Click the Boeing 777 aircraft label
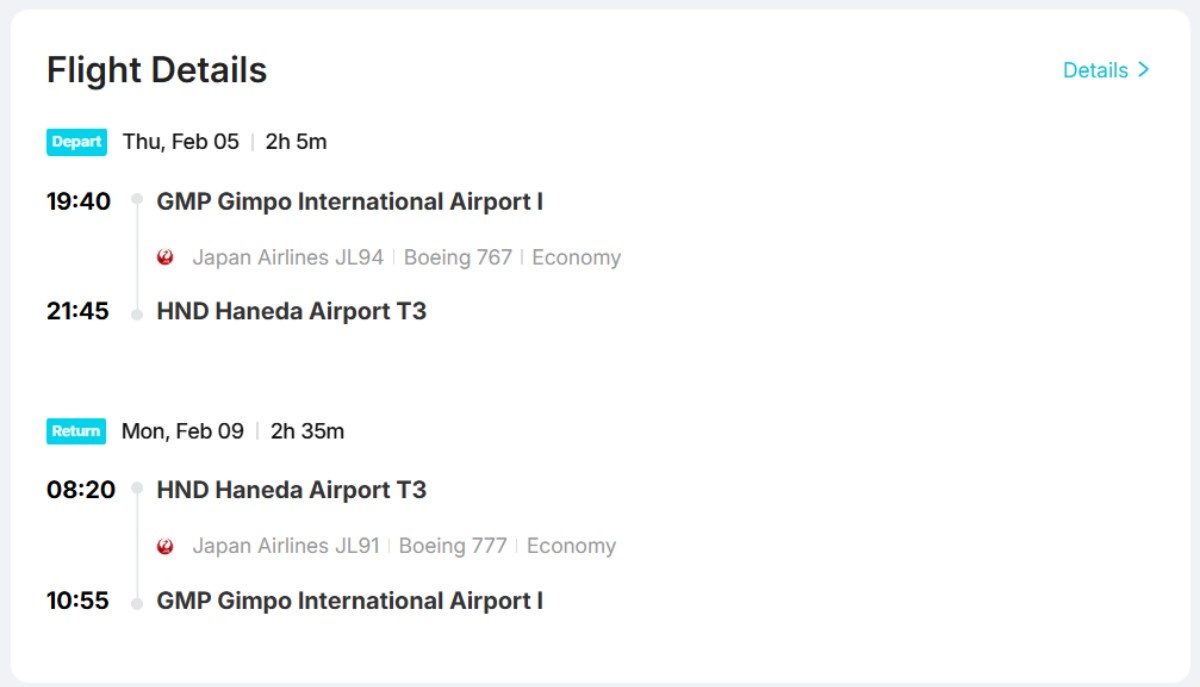 click(x=453, y=546)
